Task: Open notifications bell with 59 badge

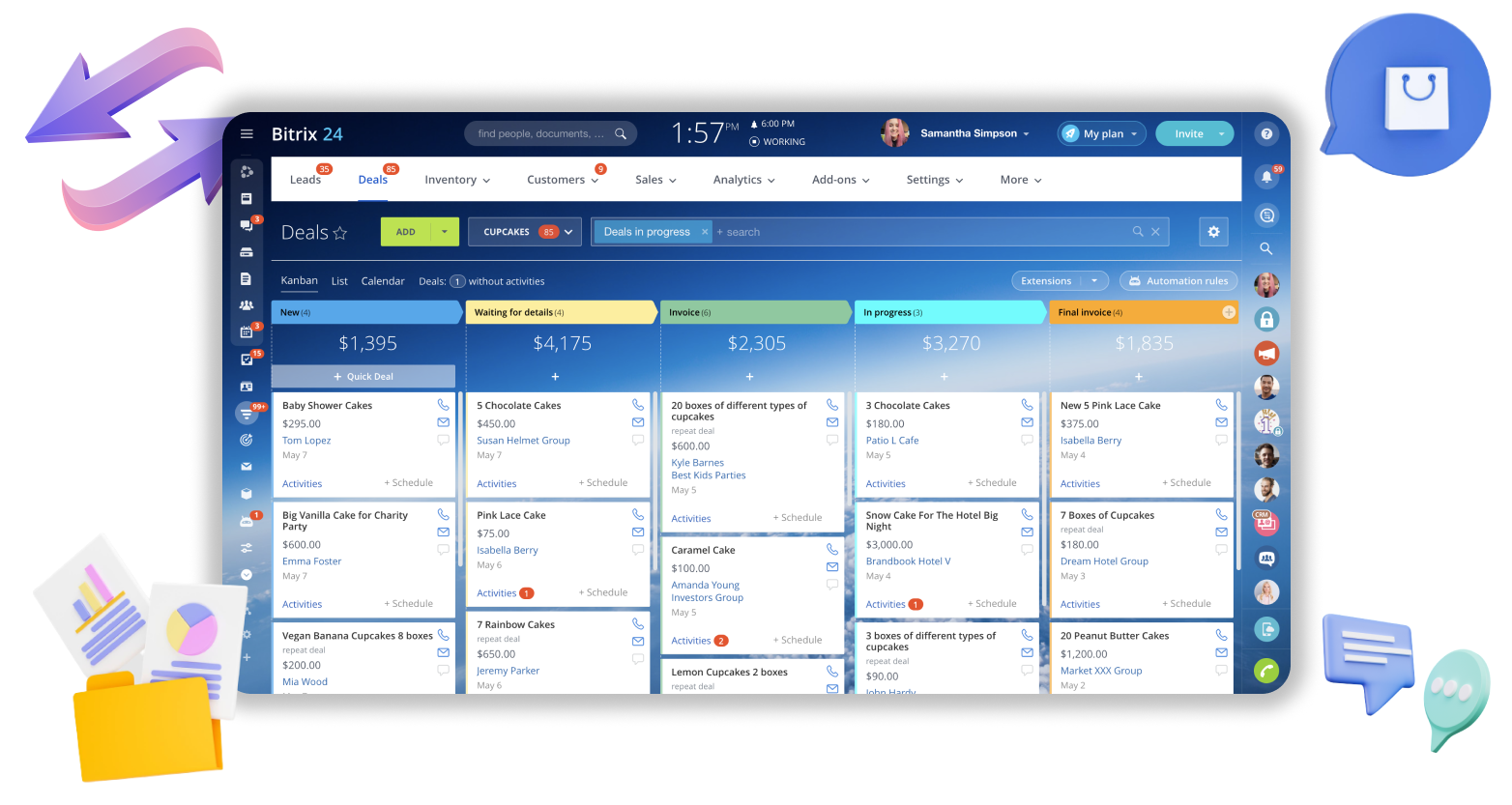Action: (1266, 177)
